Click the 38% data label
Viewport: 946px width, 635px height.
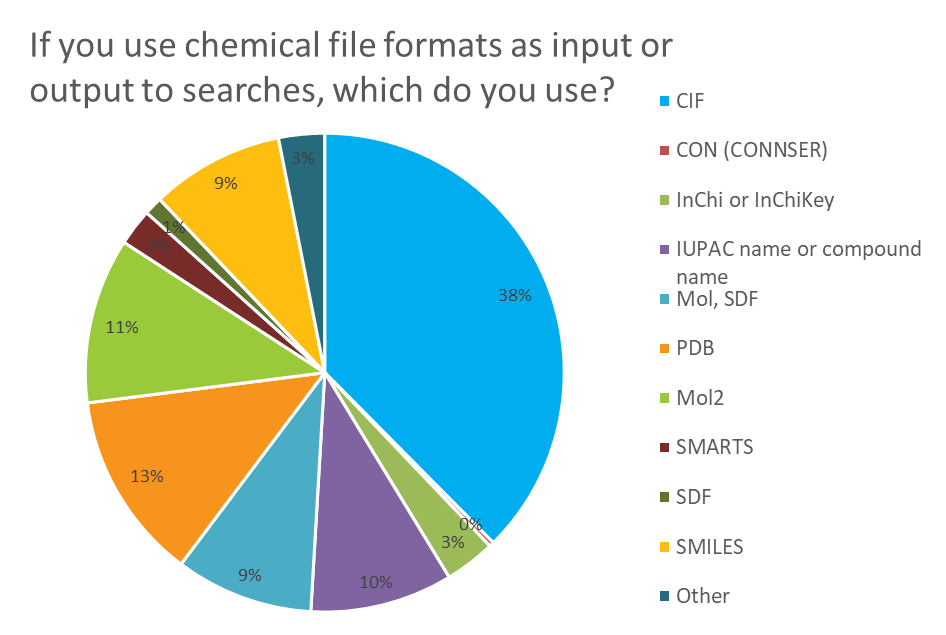coord(517,296)
